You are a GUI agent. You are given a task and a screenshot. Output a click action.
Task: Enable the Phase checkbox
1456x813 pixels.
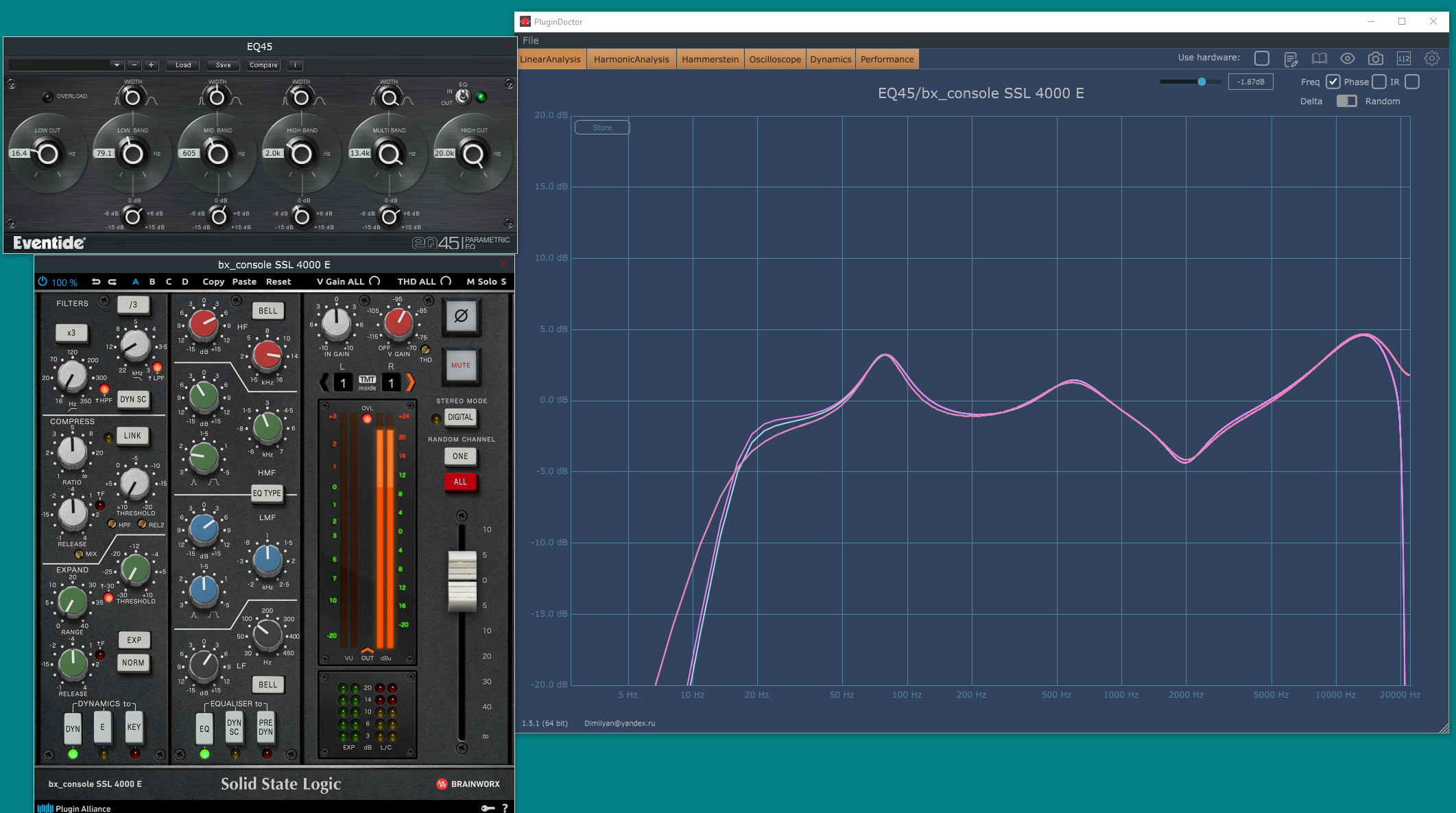point(1379,82)
